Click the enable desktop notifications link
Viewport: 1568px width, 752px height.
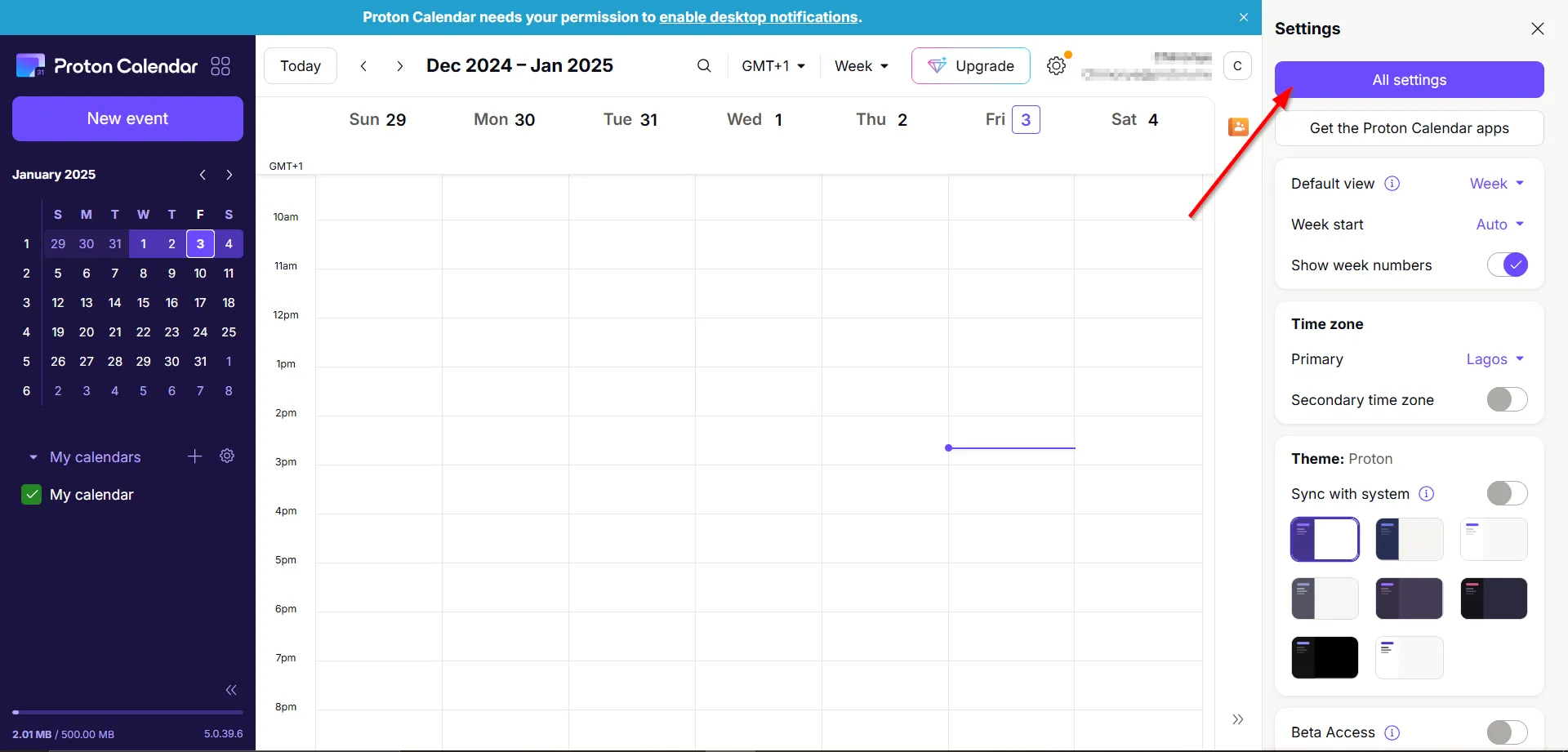click(x=759, y=17)
